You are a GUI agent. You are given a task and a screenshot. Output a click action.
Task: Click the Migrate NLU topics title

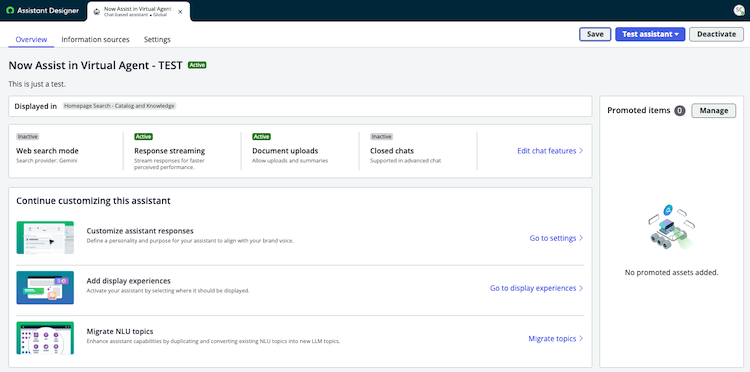[x=120, y=331]
